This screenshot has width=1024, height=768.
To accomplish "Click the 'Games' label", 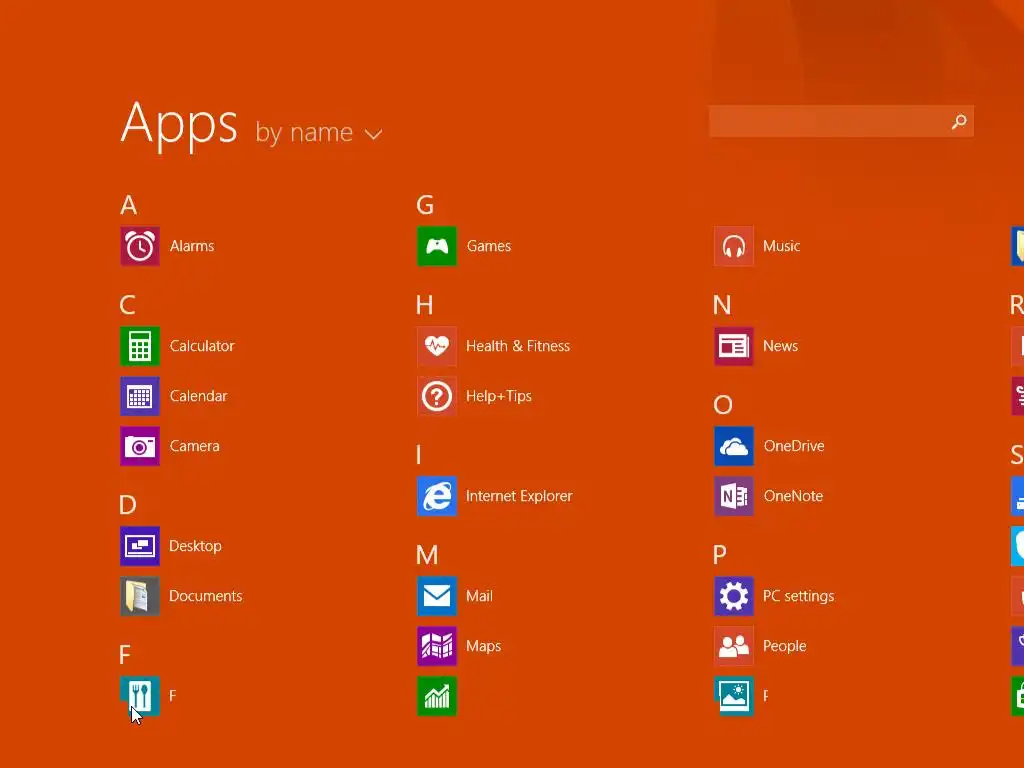I will pyautogui.click(x=489, y=246).
